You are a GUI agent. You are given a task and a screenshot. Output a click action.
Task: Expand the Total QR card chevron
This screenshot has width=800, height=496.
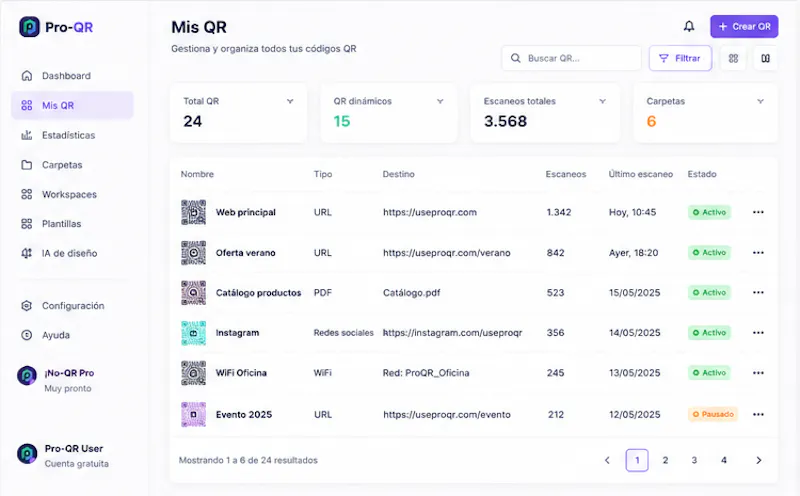click(290, 101)
